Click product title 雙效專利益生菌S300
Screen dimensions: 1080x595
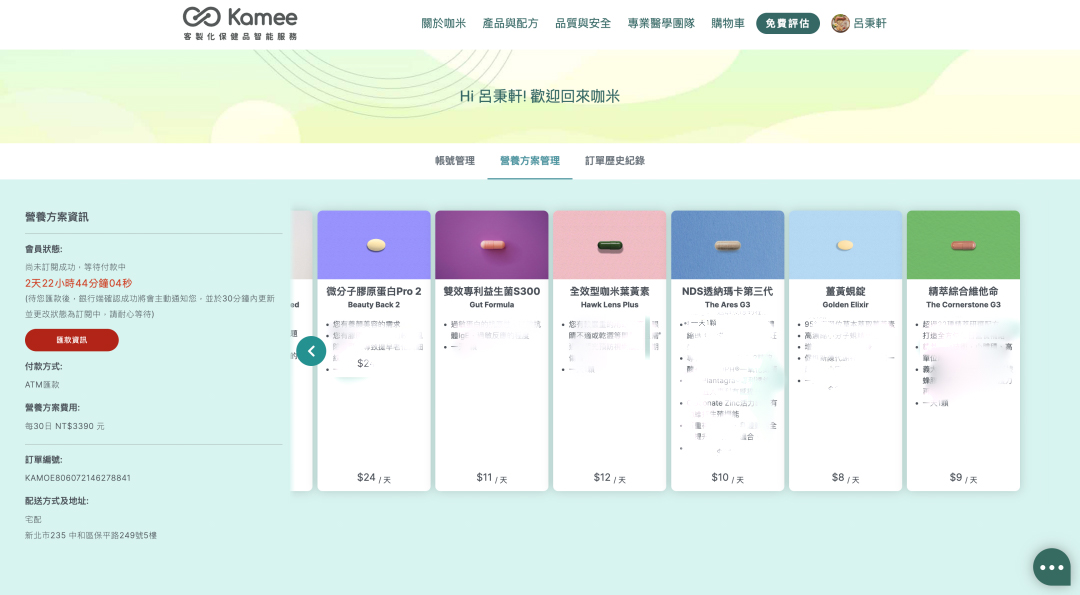[x=492, y=291]
